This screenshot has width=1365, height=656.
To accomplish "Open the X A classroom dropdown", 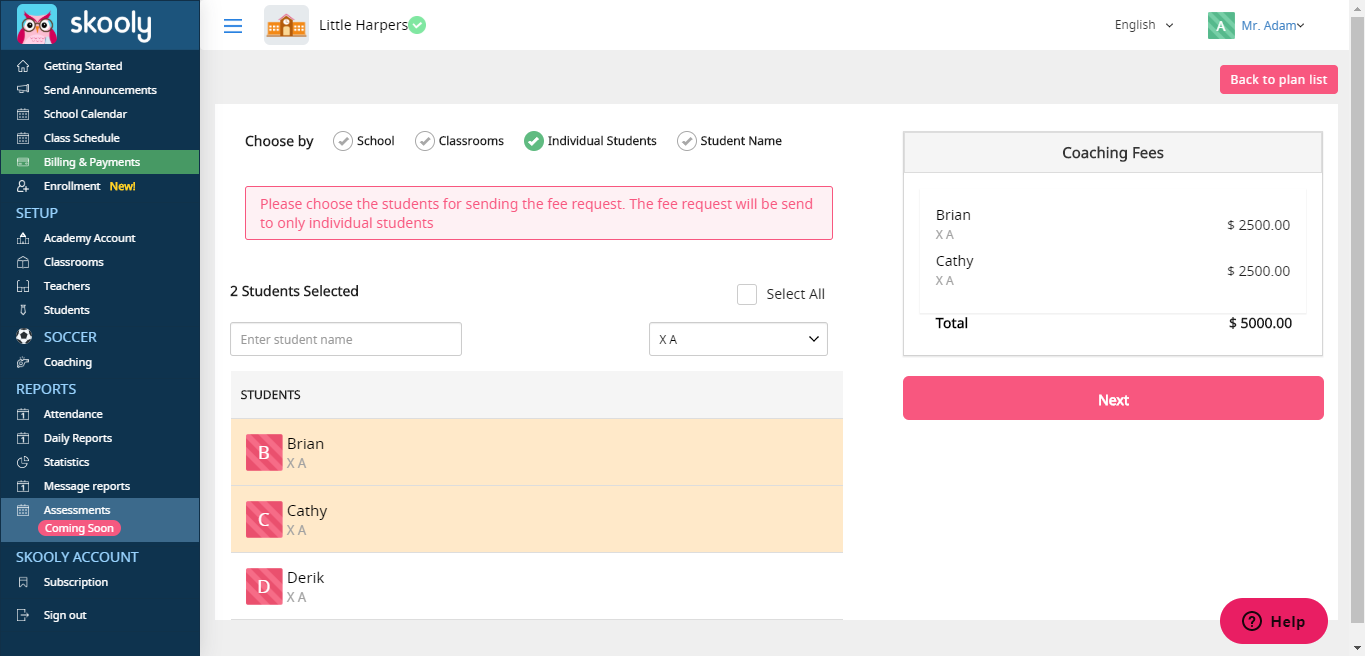I will tap(738, 339).
